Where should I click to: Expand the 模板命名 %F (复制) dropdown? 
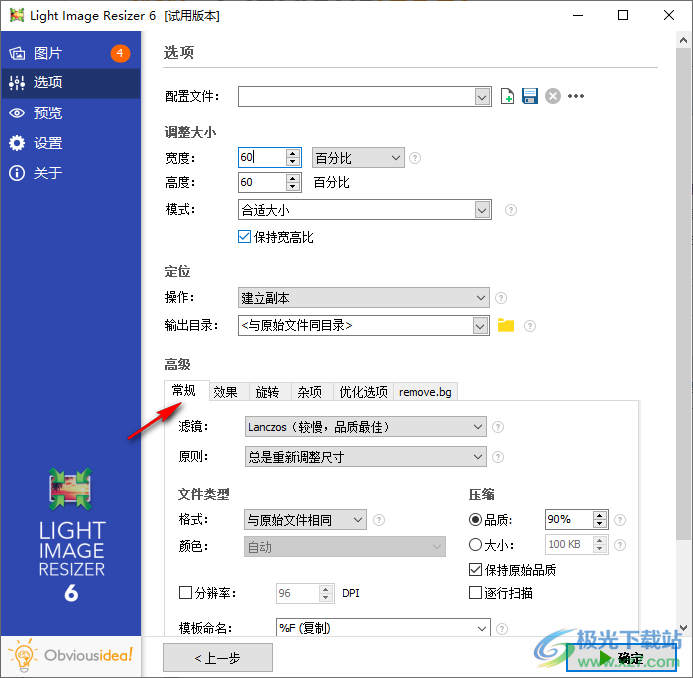482,628
